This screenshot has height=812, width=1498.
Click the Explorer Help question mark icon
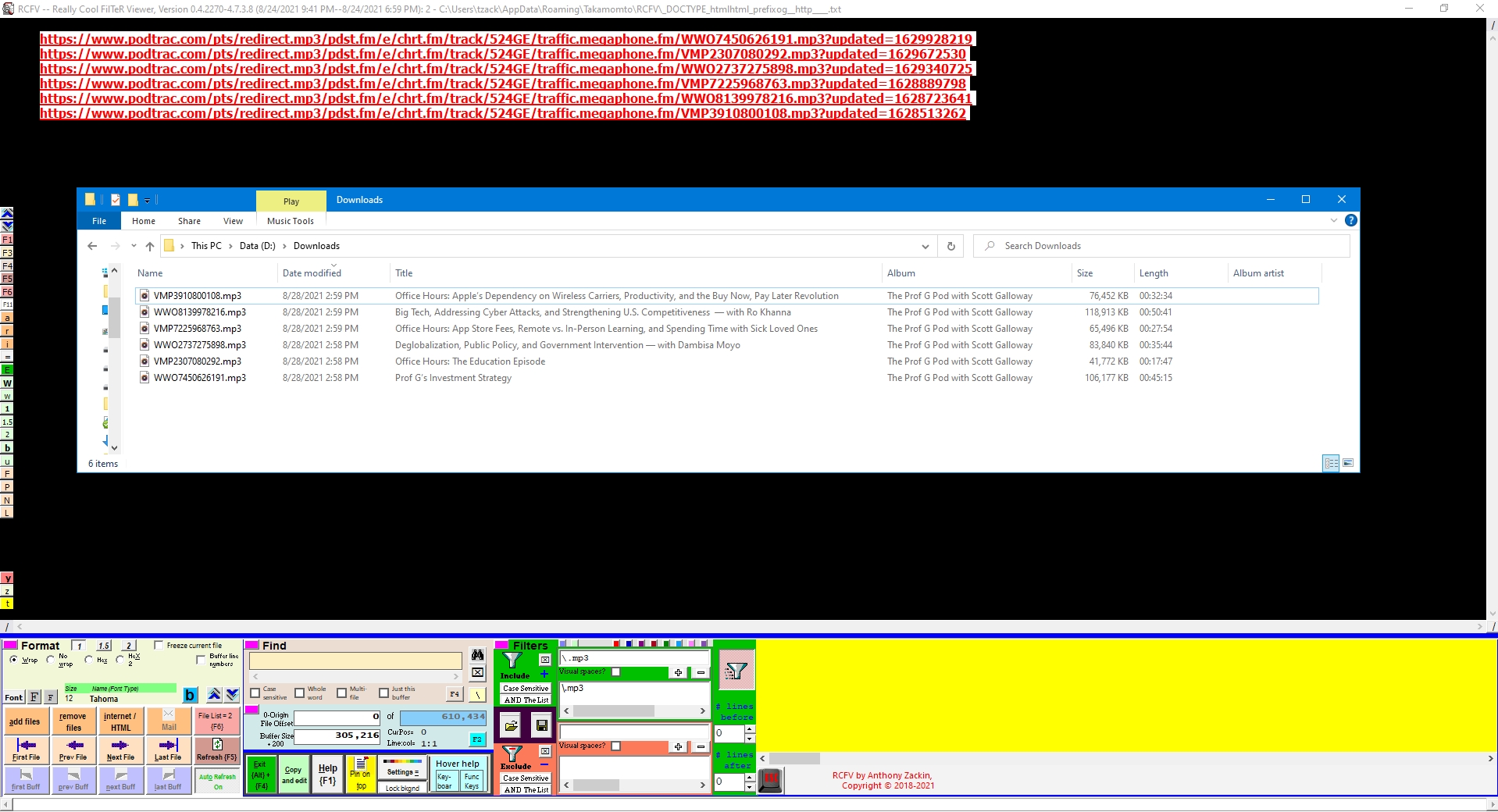[1351, 221]
